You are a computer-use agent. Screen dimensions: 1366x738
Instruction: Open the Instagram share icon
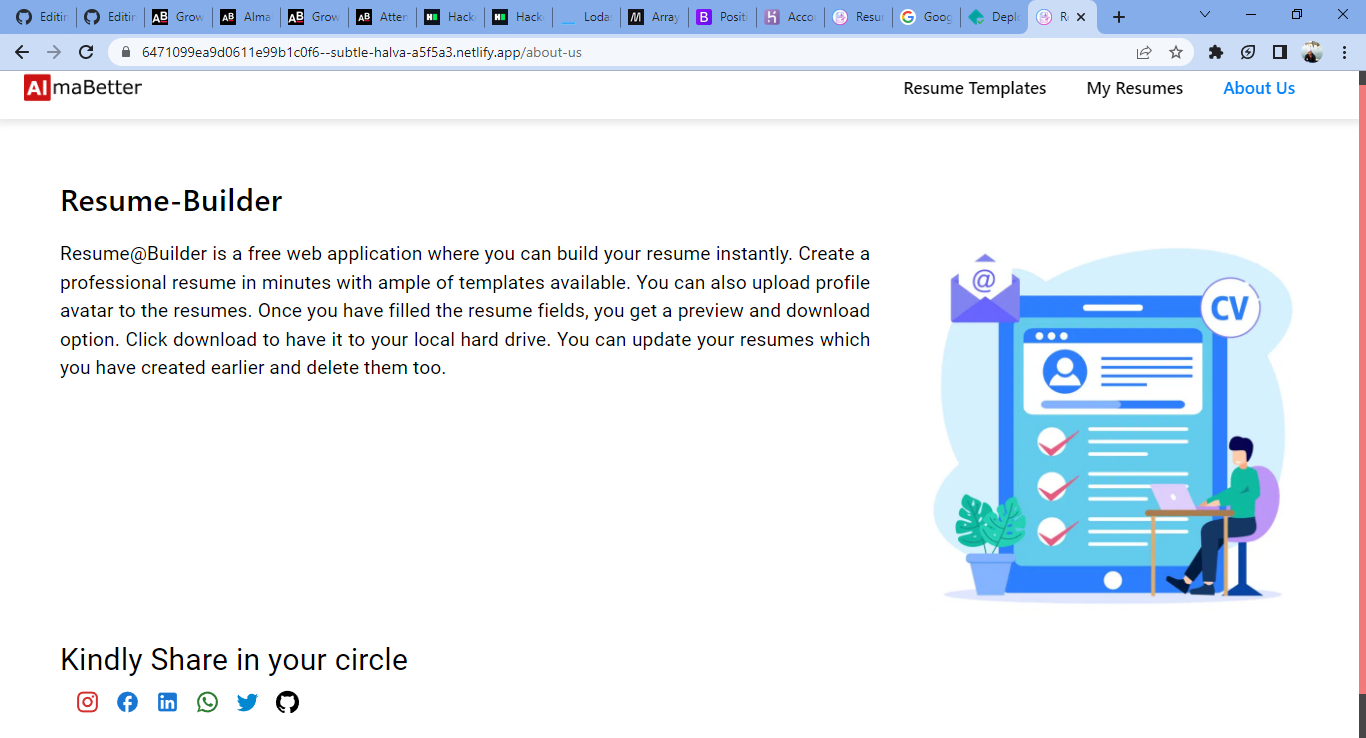pos(87,702)
